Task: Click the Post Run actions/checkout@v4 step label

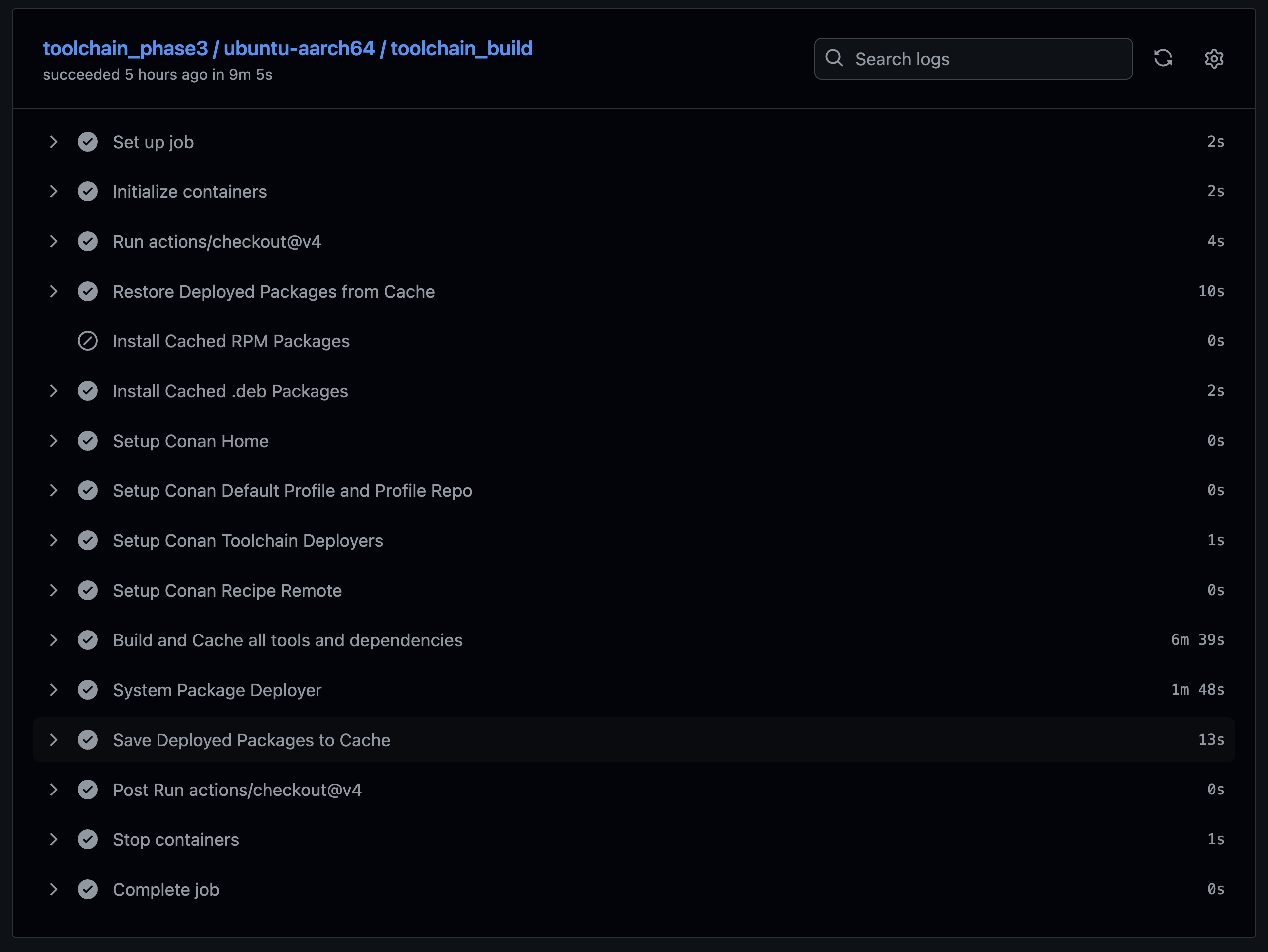Action: (x=237, y=790)
